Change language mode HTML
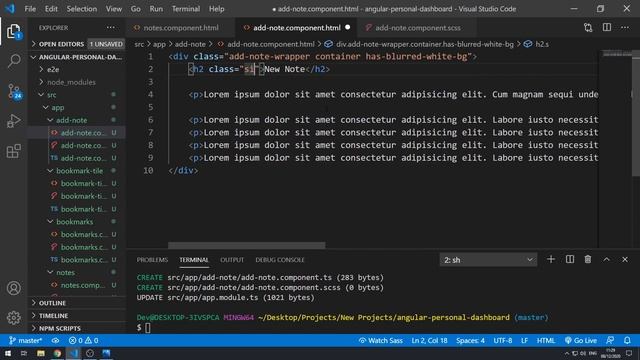Screen dimensions: 640x360 point(546,340)
